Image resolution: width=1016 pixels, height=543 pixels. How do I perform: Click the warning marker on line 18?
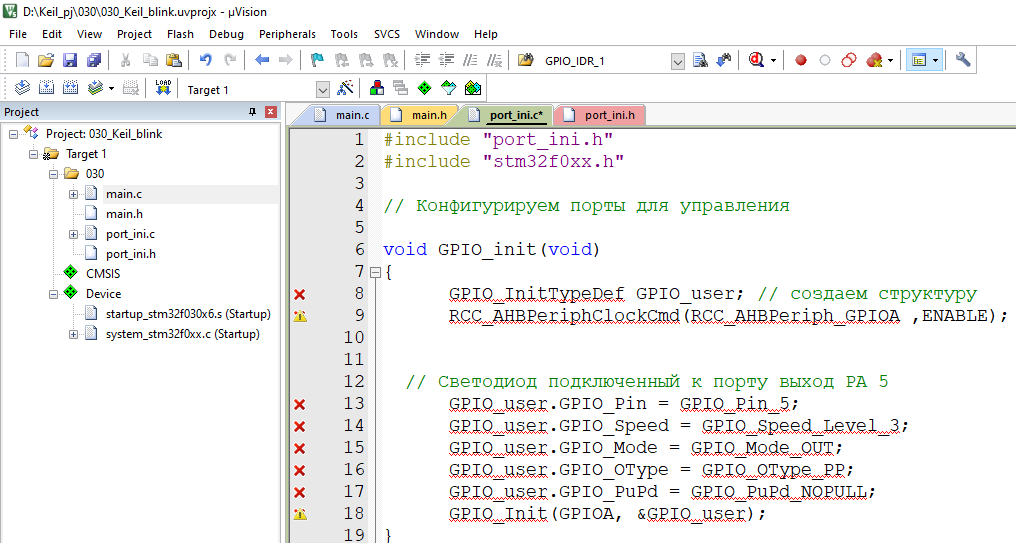pos(299,514)
